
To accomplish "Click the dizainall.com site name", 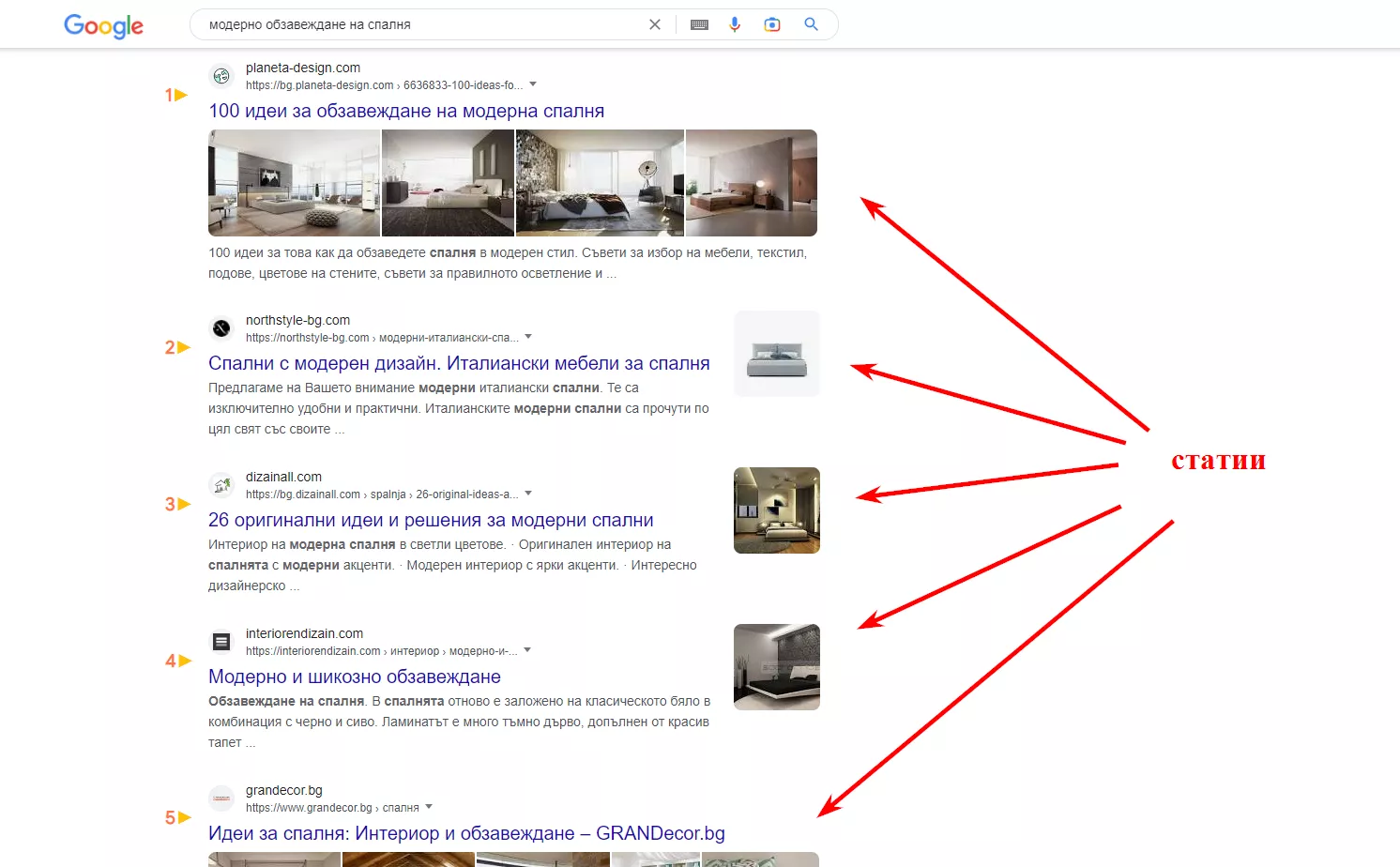I will (283, 477).
